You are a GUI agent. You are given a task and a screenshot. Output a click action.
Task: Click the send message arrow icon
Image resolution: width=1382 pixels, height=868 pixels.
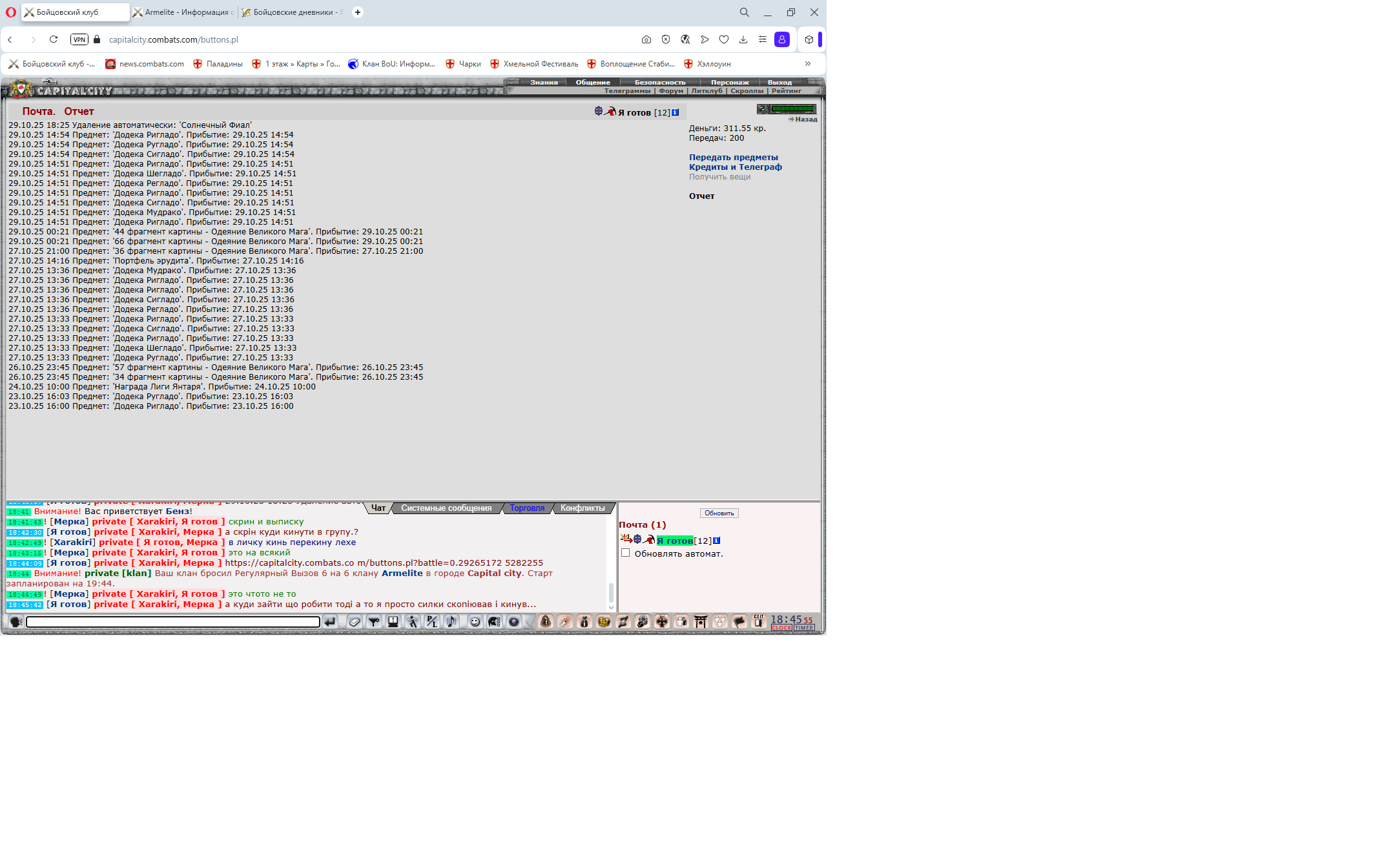(x=330, y=622)
